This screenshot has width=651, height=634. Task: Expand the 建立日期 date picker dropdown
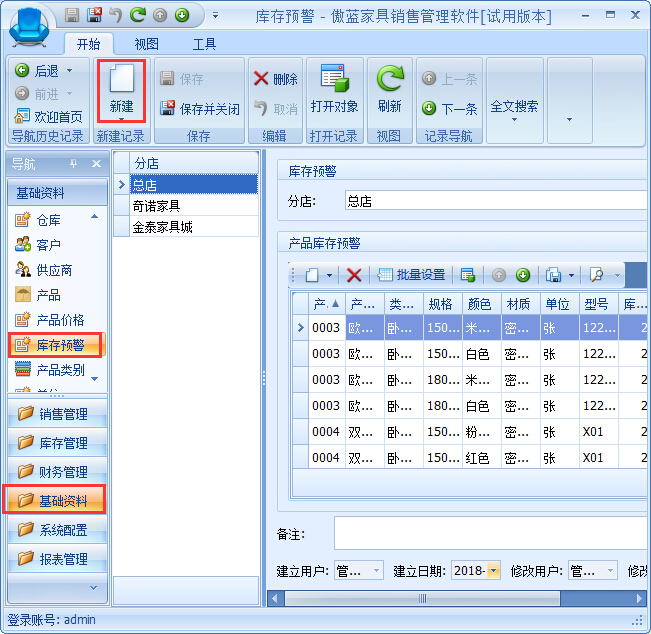point(493,571)
